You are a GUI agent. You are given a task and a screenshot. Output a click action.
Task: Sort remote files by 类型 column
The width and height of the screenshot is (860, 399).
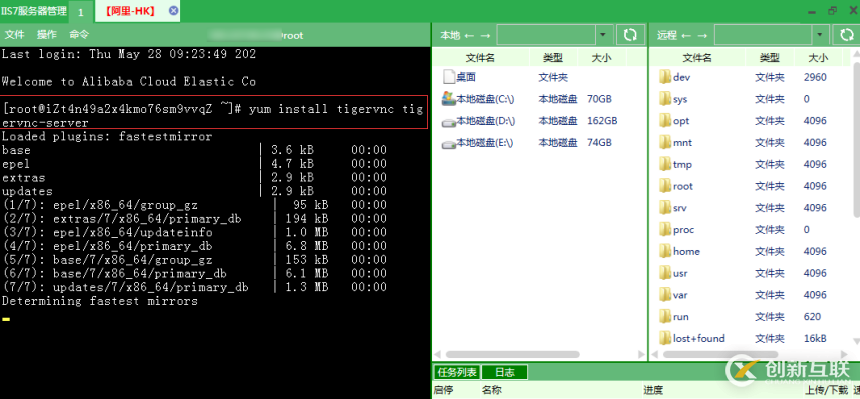pos(770,57)
